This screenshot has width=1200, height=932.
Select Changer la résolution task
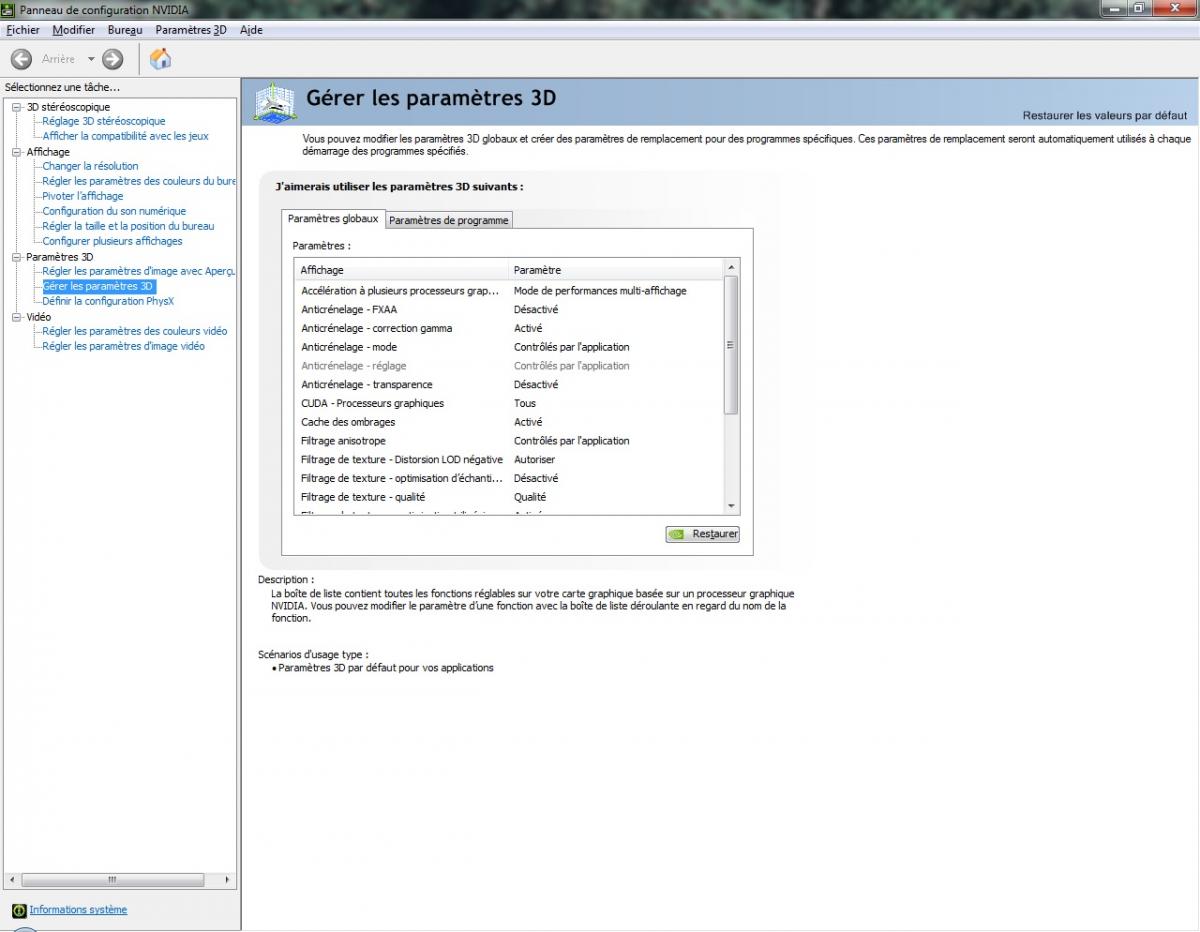click(91, 166)
